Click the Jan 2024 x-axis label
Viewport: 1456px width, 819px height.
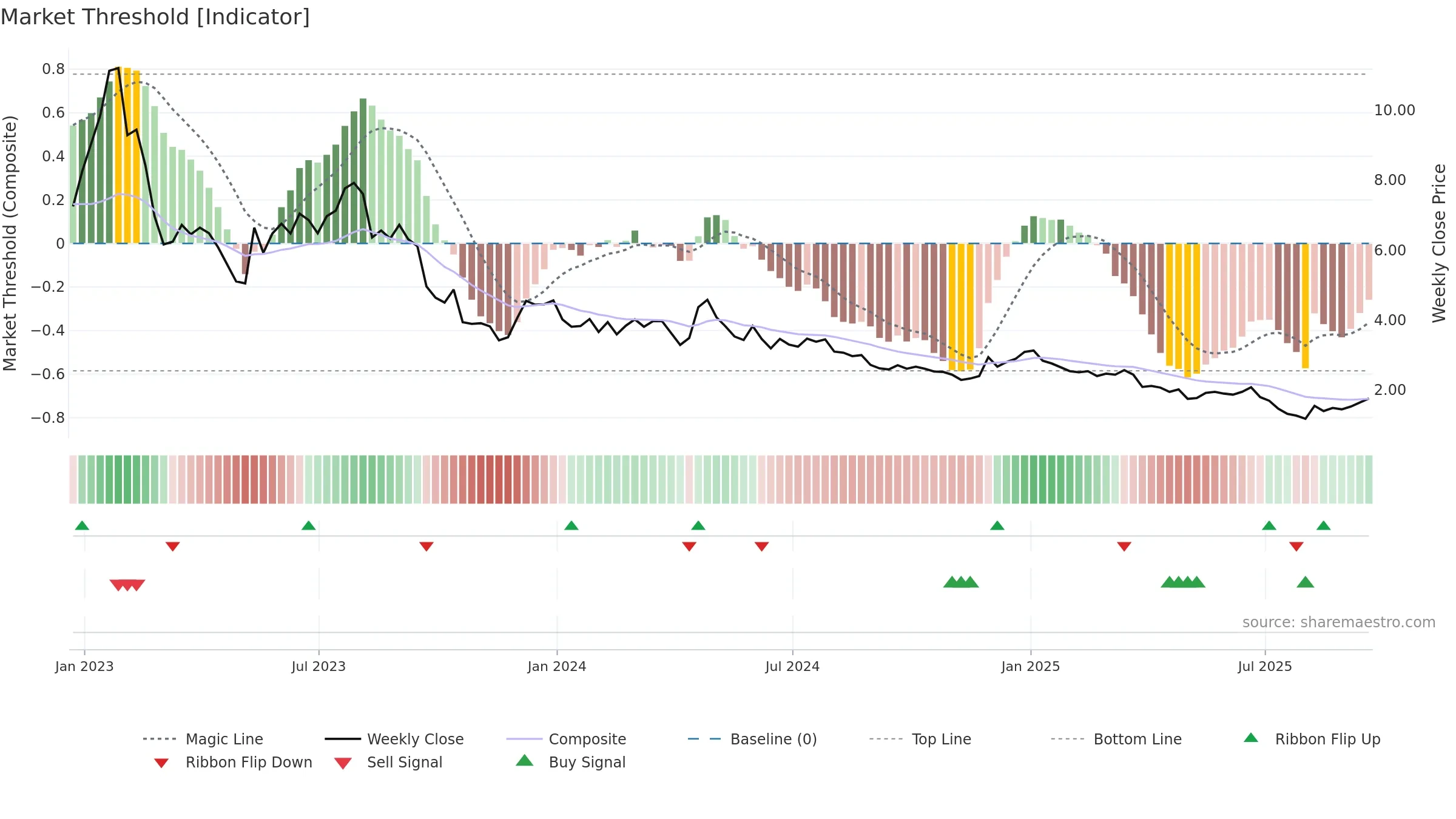(557, 666)
